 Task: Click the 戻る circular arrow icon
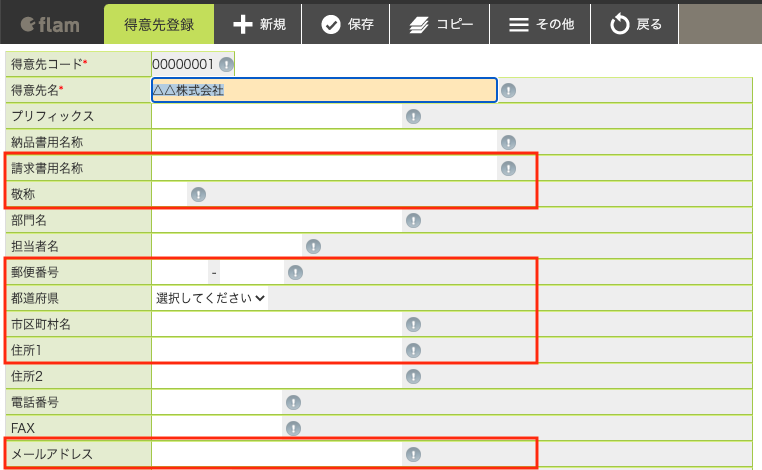tap(620, 24)
